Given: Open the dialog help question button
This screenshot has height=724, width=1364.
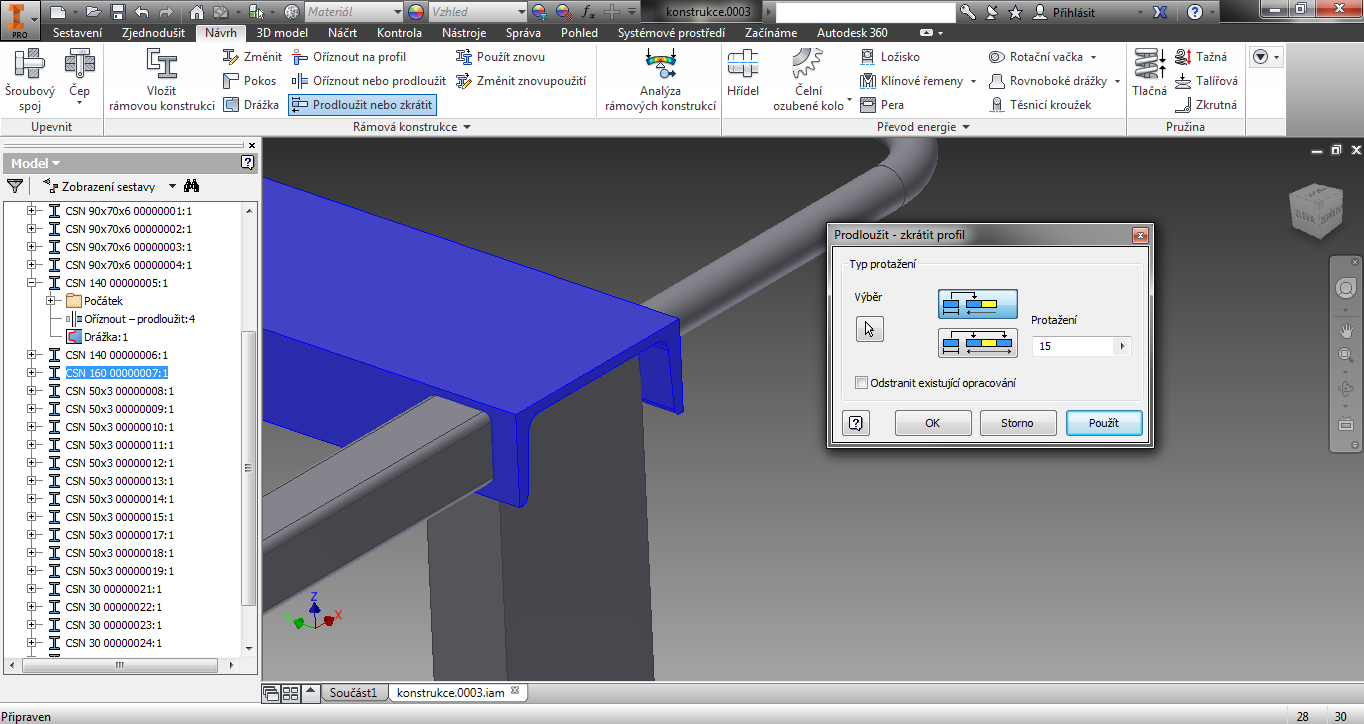Looking at the screenshot, I should (855, 423).
